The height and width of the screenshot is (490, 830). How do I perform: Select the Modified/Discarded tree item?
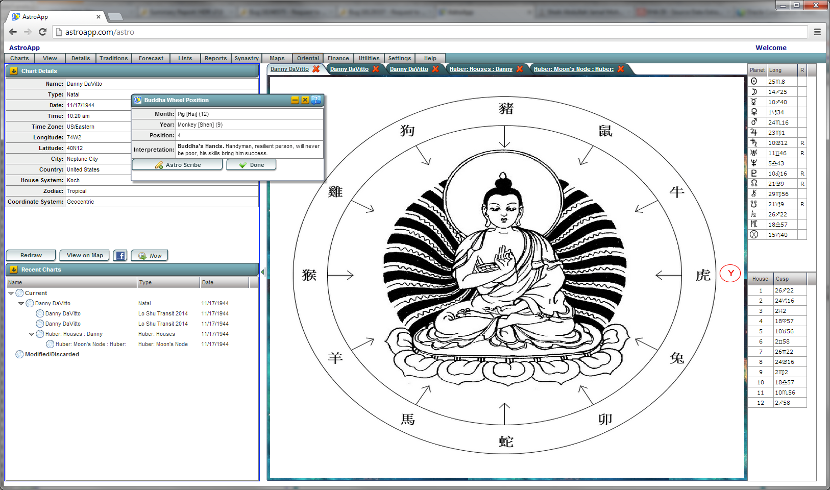[x=48, y=353]
